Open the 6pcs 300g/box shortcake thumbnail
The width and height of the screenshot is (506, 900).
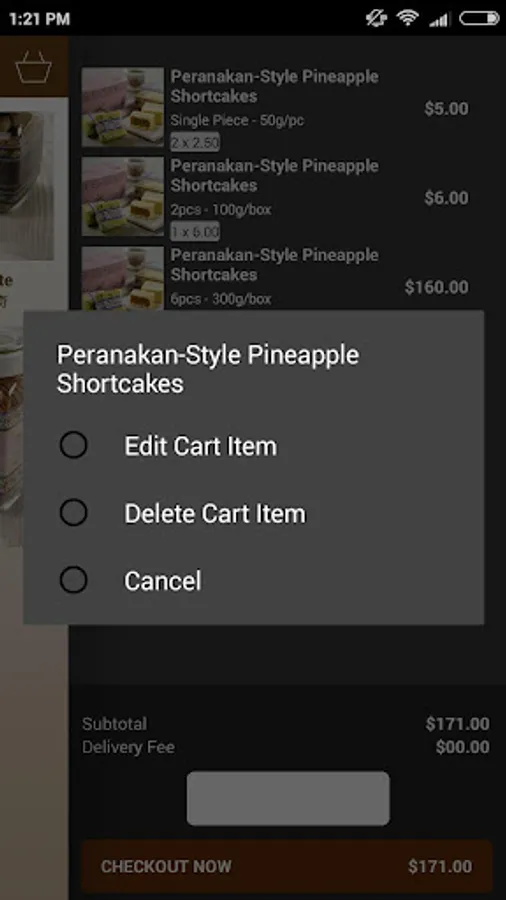tap(122, 278)
